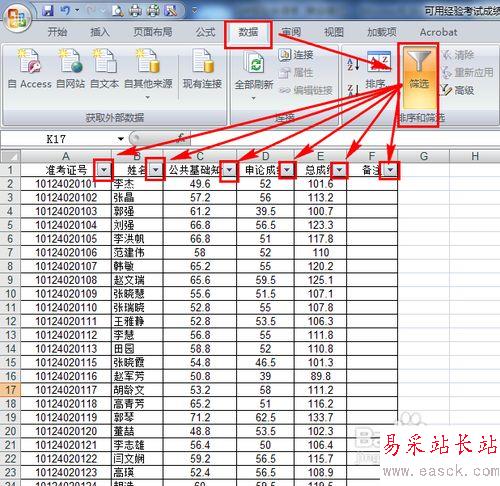Select cell with score 89.8

click(320, 376)
